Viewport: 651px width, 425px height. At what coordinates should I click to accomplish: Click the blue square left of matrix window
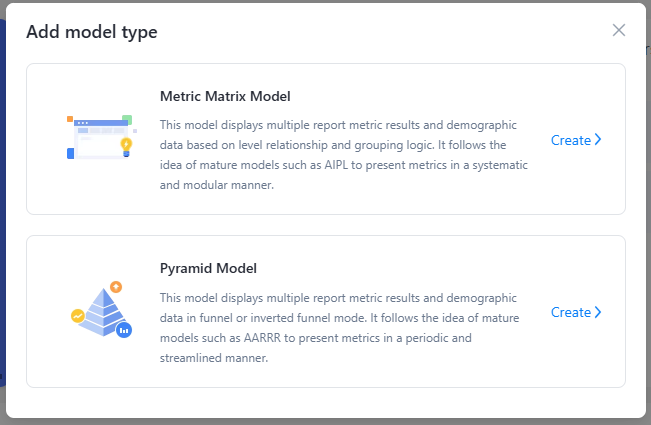71,153
